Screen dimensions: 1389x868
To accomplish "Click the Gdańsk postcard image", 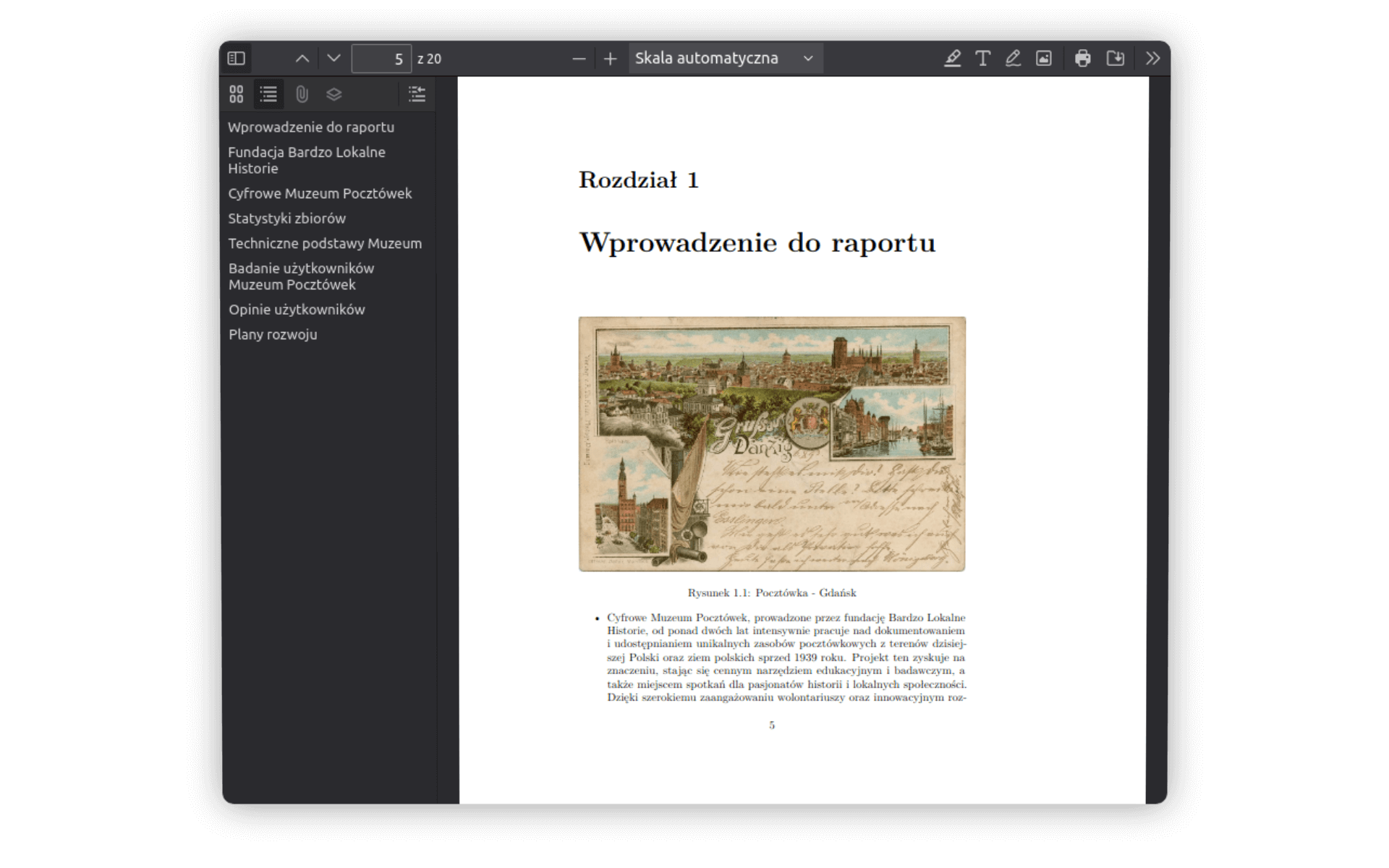I will click(x=772, y=444).
